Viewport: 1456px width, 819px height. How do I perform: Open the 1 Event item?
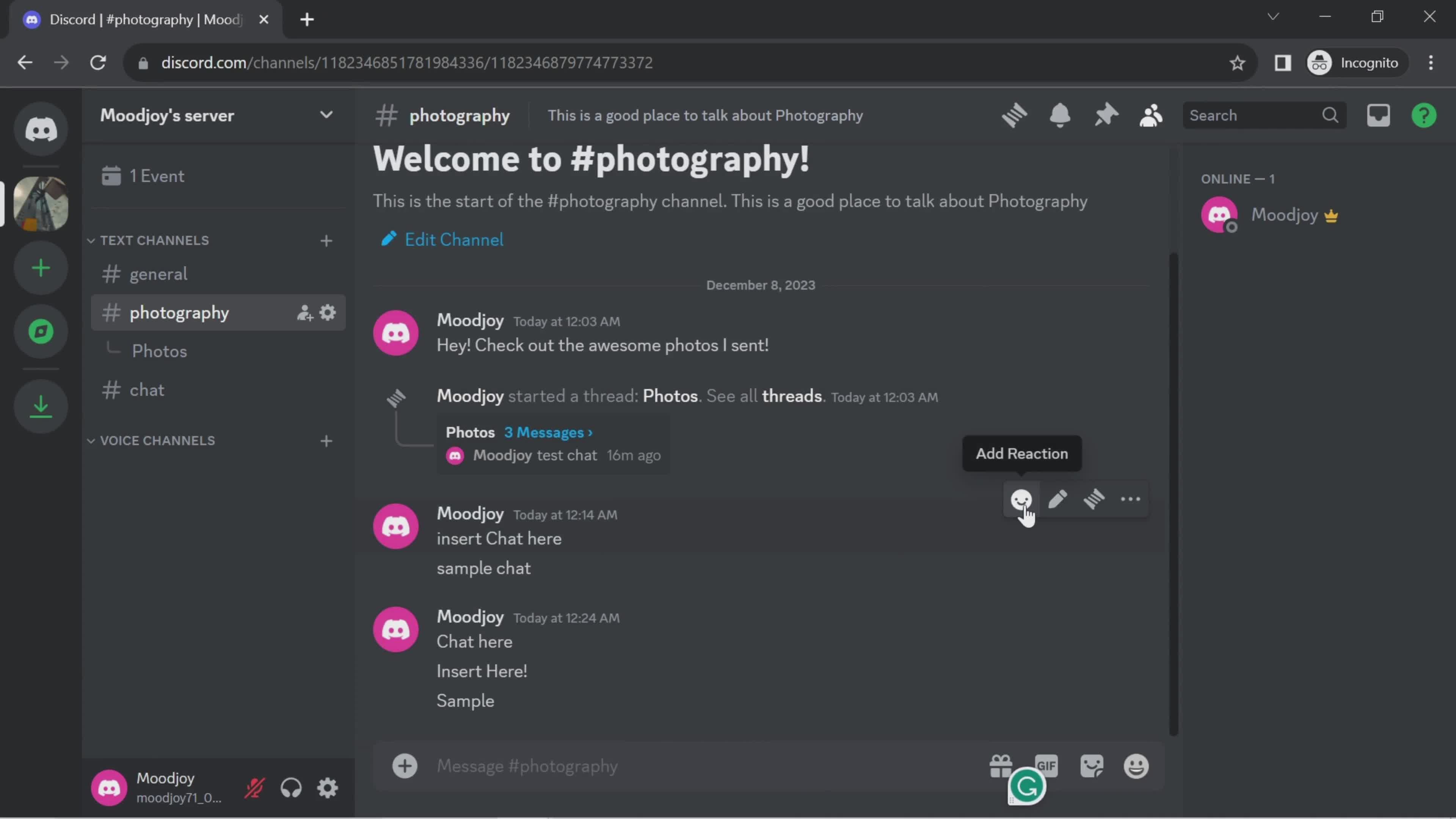[218, 176]
